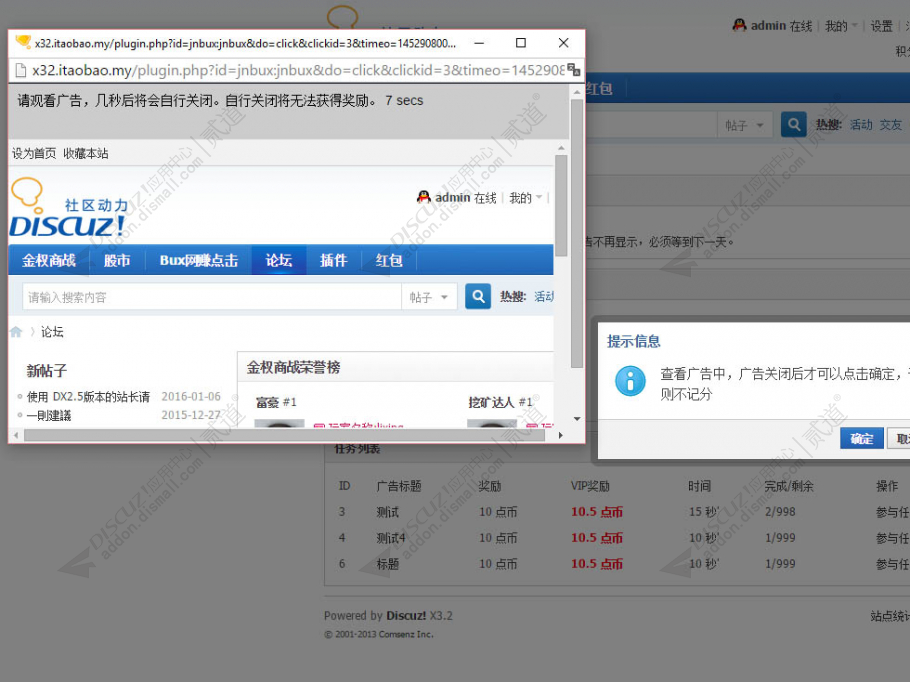Viewport: 910px width, 682px height.
Task: Open the 插件 nav tab
Action: pos(333,260)
